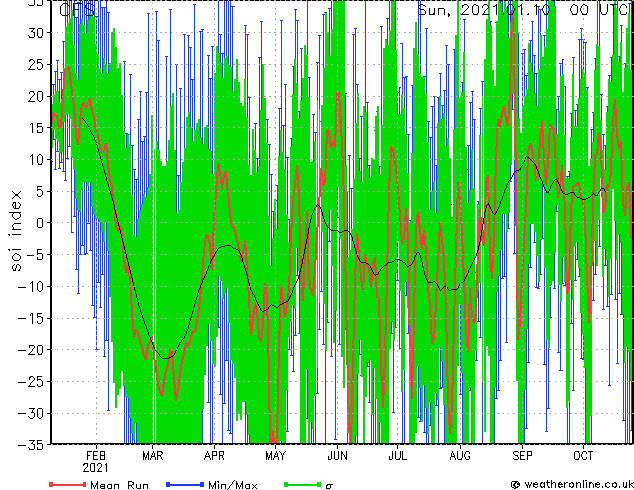Click the y-axis value 20
The height and width of the screenshot is (490, 634).
pos(36,96)
